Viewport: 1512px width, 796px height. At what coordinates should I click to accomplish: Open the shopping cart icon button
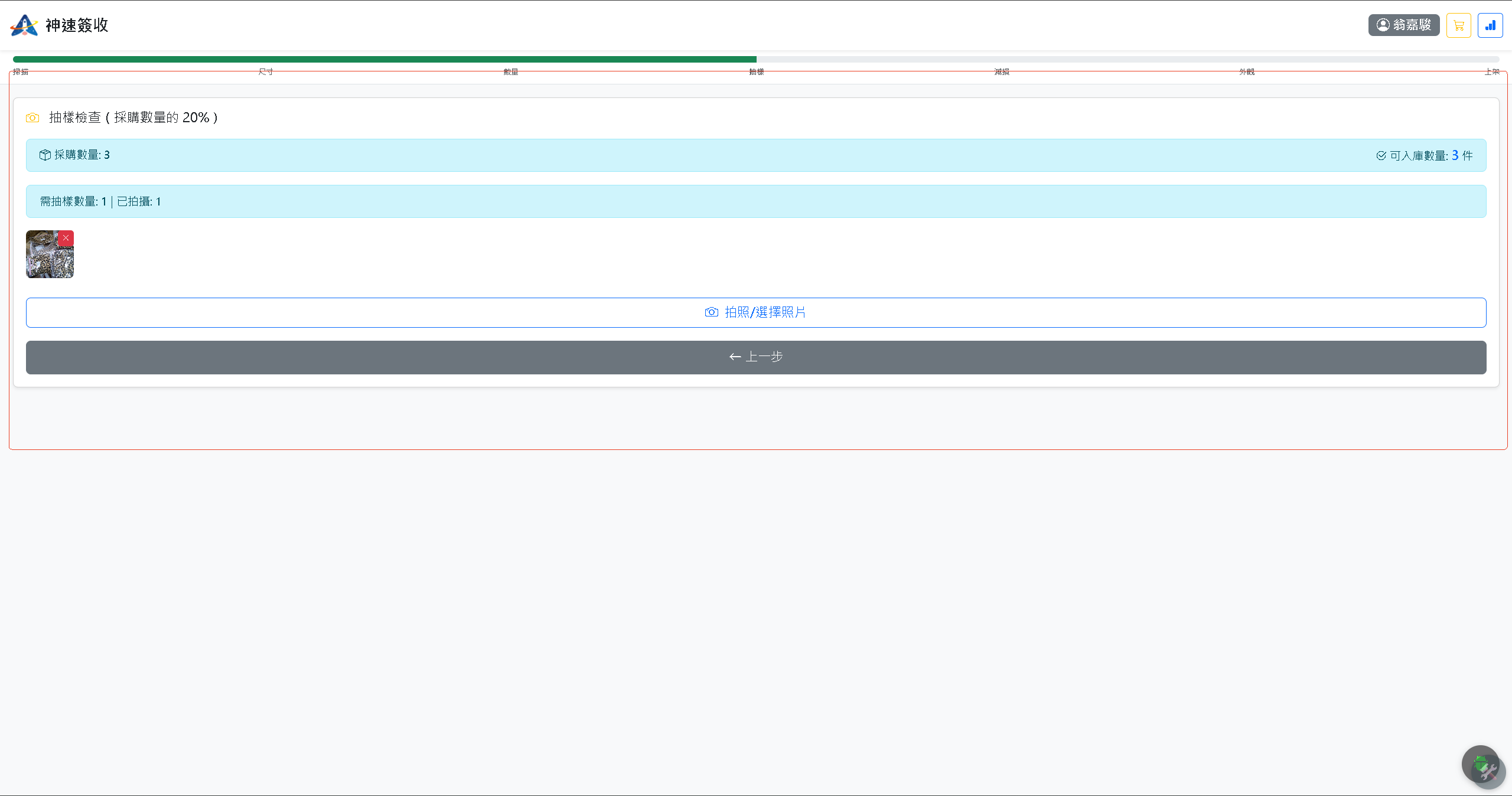click(x=1458, y=25)
